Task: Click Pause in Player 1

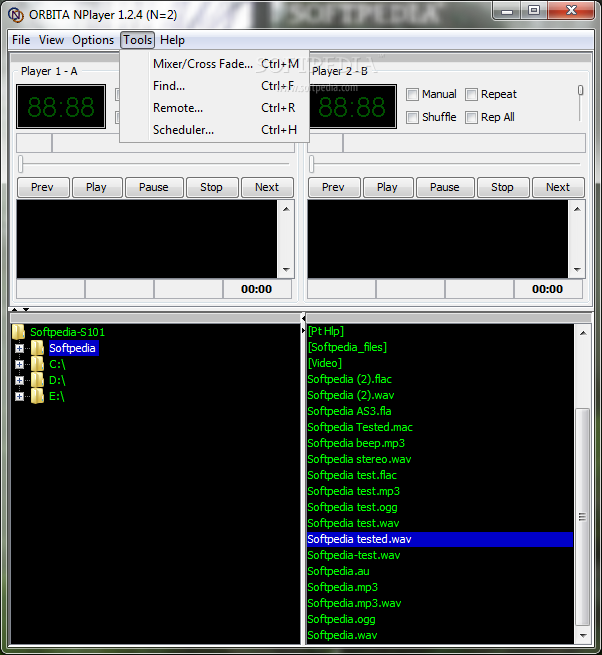Action: click(x=154, y=187)
